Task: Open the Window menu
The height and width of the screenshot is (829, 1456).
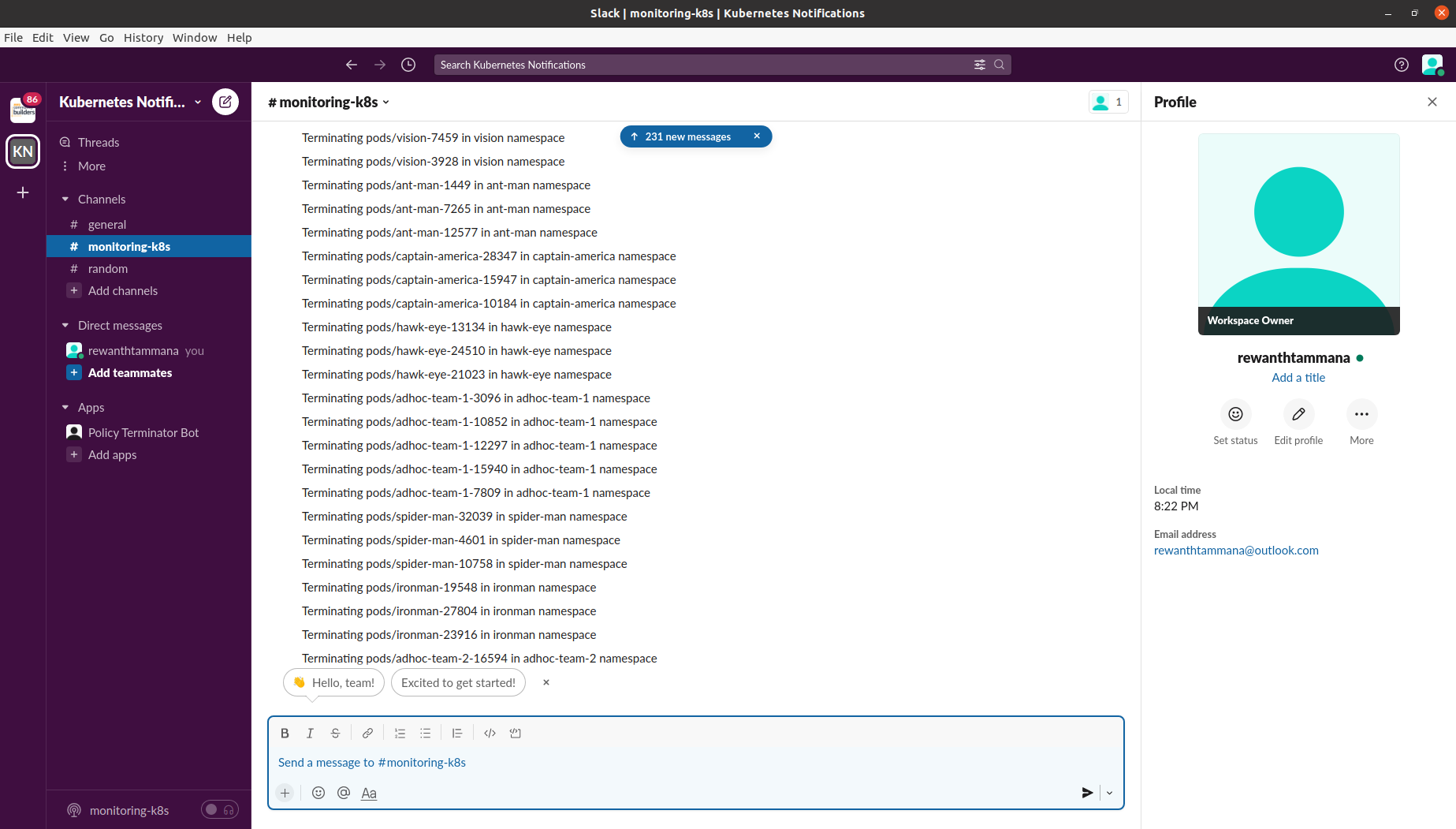Action: (x=195, y=37)
